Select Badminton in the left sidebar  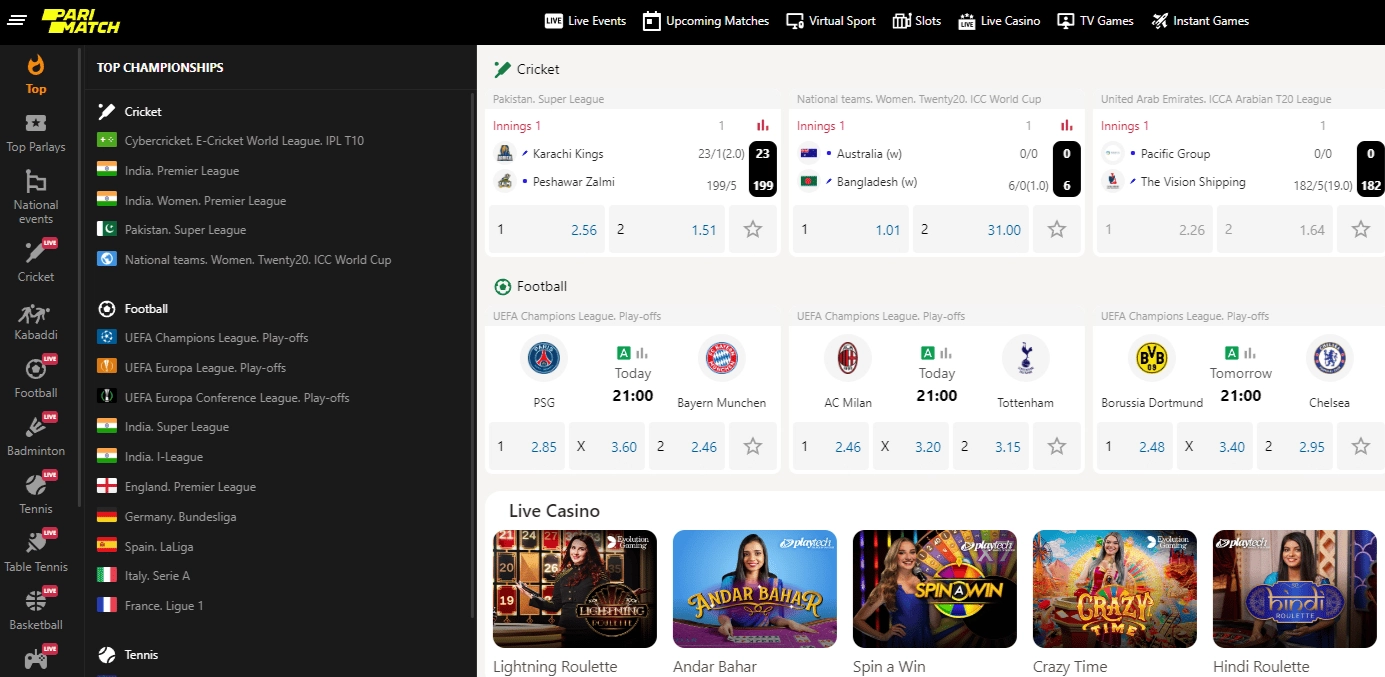(x=36, y=437)
